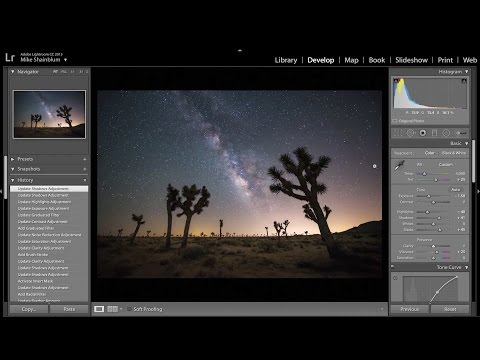Pick the White Balance eyedropper
Image resolution: width=480 pixels, height=360 pixels.
tap(399, 165)
